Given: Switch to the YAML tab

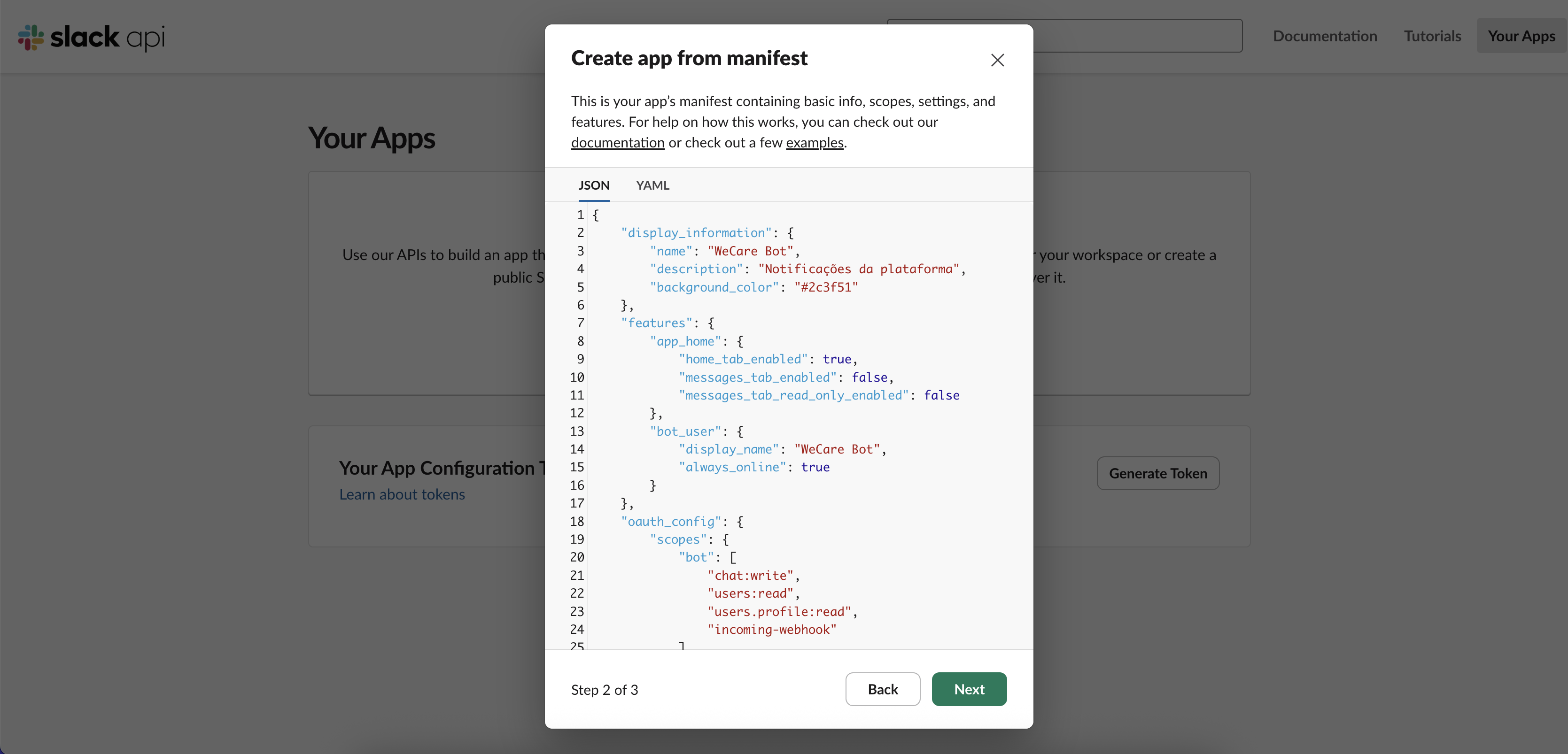Looking at the screenshot, I should pyautogui.click(x=652, y=185).
